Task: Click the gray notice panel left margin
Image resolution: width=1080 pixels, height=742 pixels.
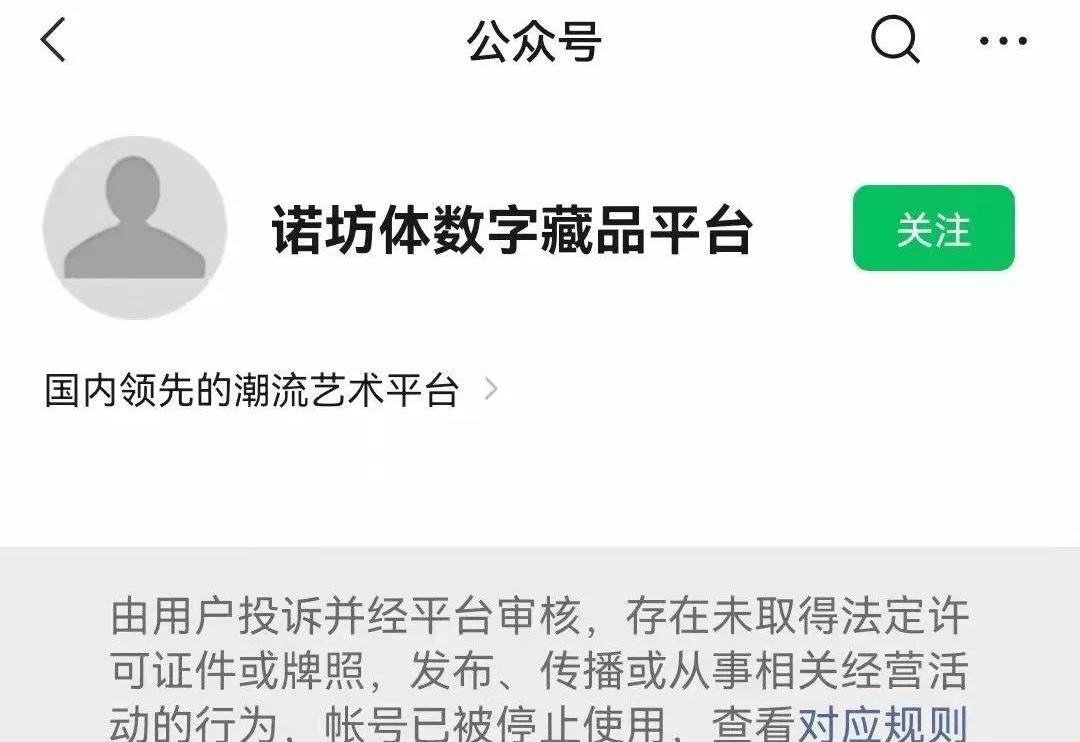Action: pos(54,645)
